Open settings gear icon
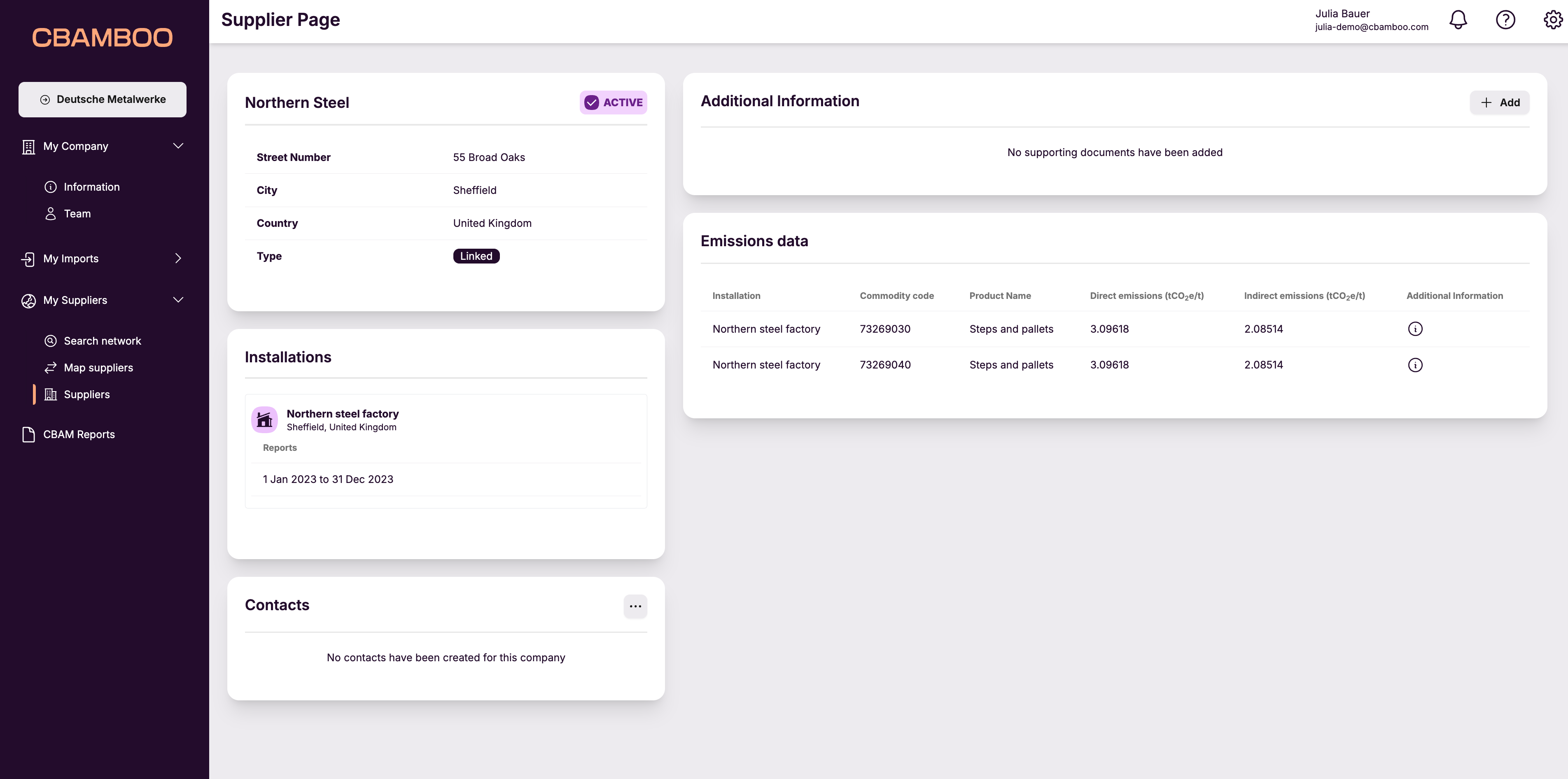 [1552, 20]
